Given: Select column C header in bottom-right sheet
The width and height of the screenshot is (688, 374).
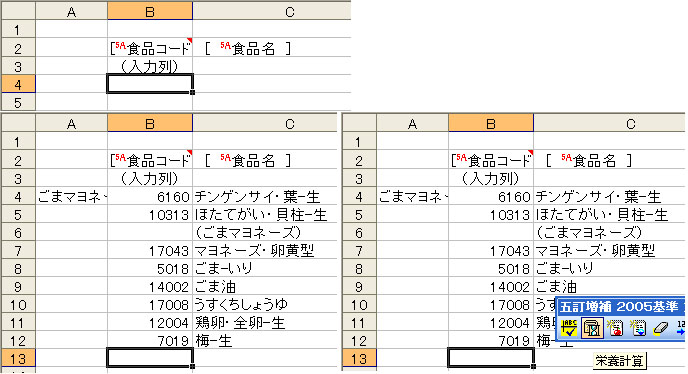Looking at the screenshot, I should pyautogui.click(x=609, y=124).
